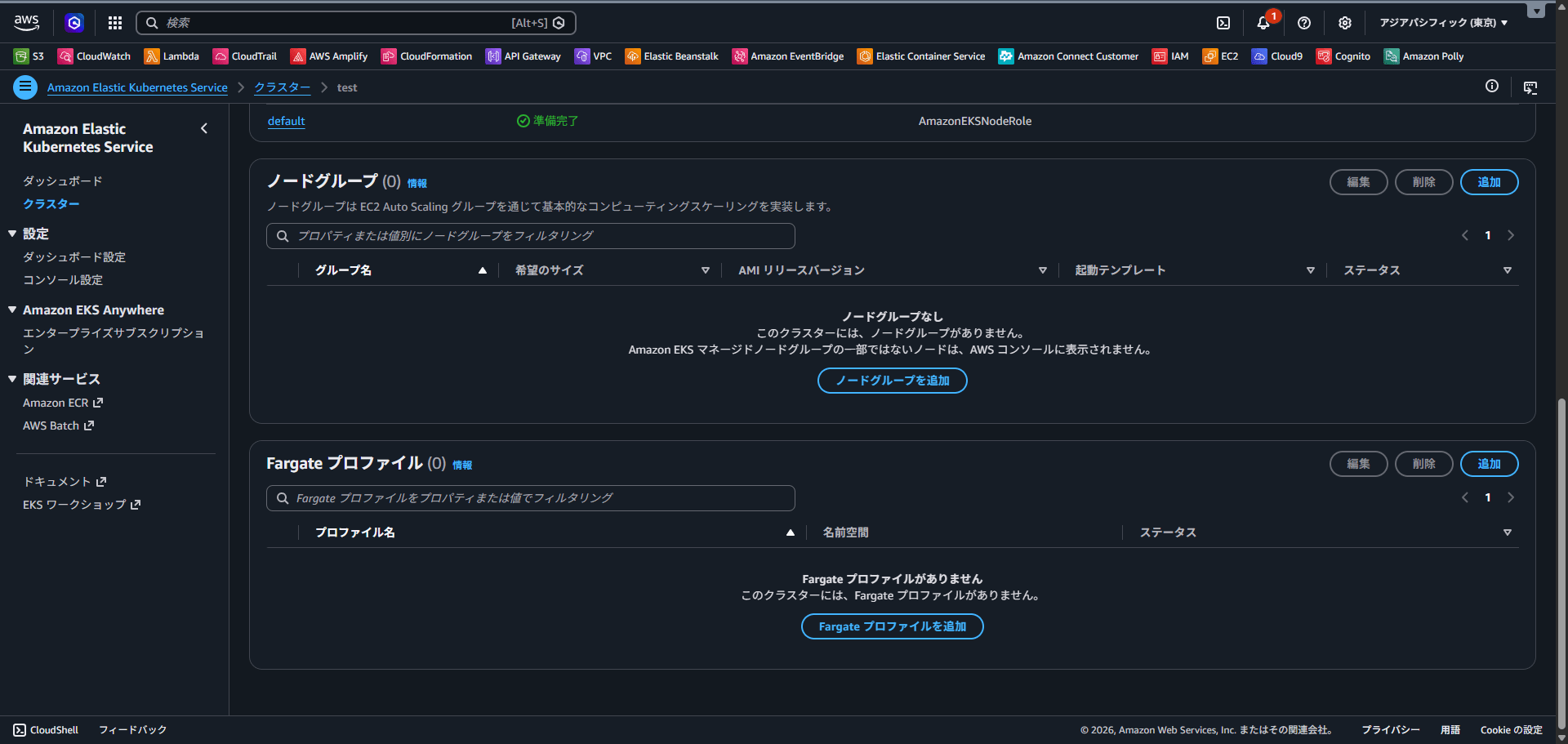Click 編集 button in ノードグループ section

[1358, 182]
